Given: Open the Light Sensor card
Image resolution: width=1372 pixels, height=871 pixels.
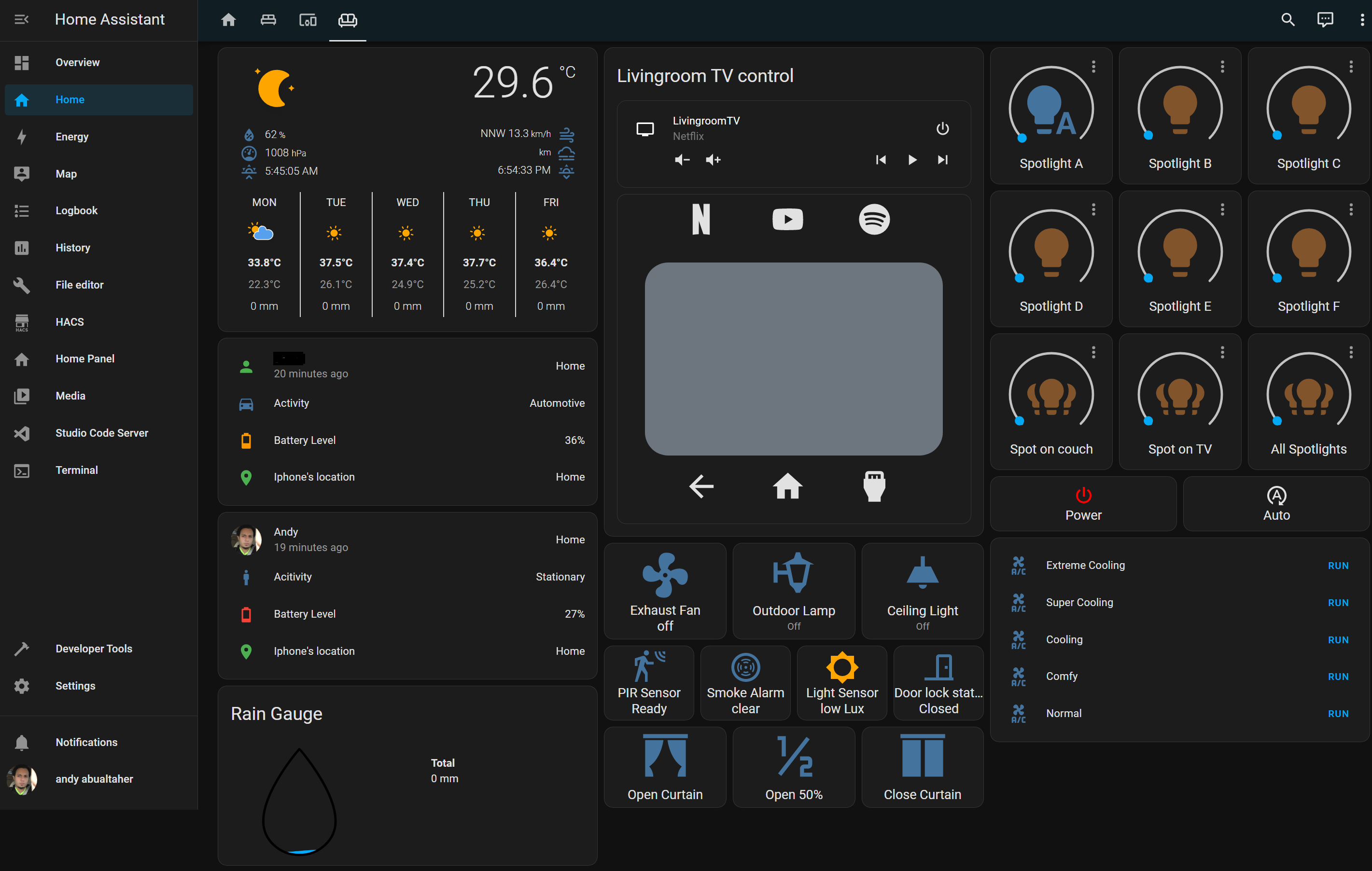Looking at the screenshot, I should pyautogui.click(x=841, y=683).
